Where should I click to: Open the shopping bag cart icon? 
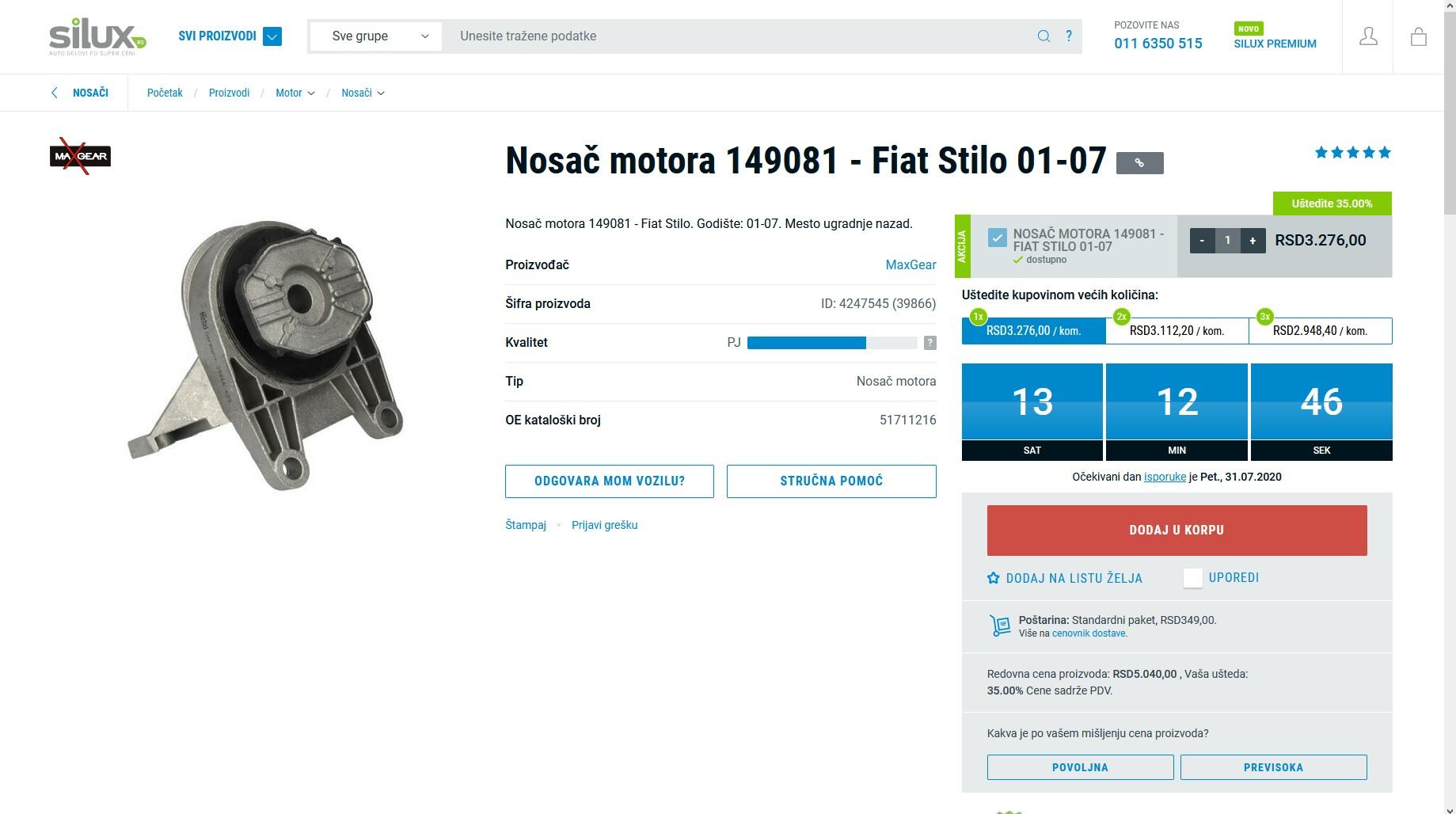pos(1418,36)
